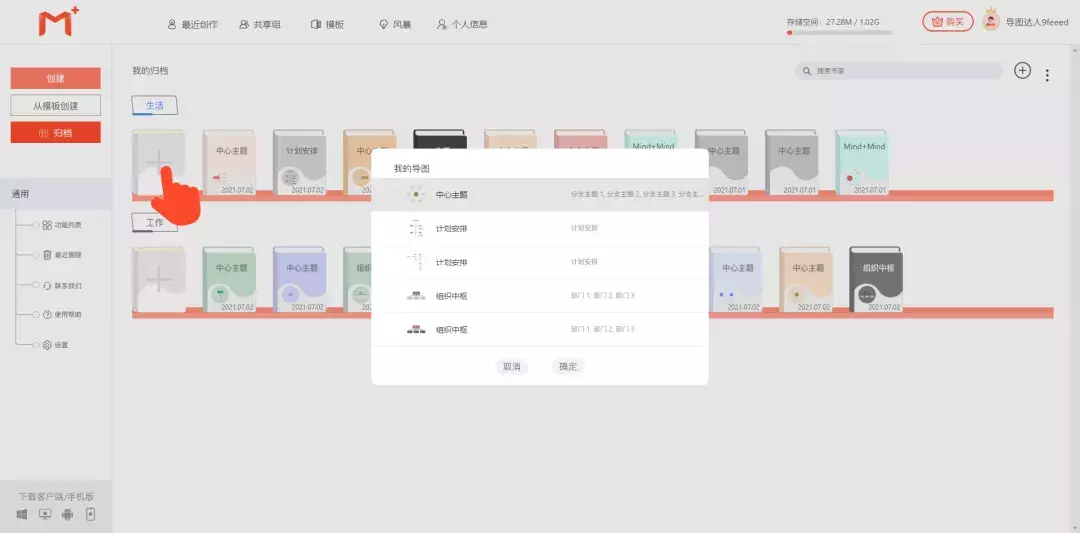Click the Android client download icon
1080x533 pixels.
(x=67, y=515)
